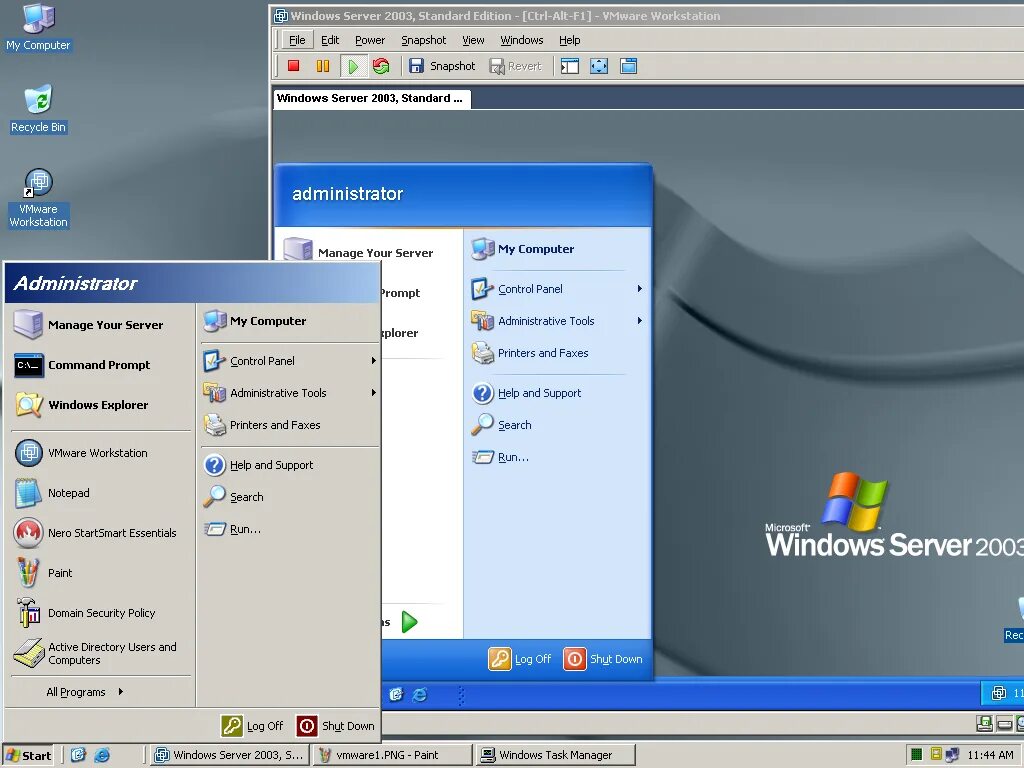
Task: Click the Reset icon in VMware toolbar
Action: (381, 66)
